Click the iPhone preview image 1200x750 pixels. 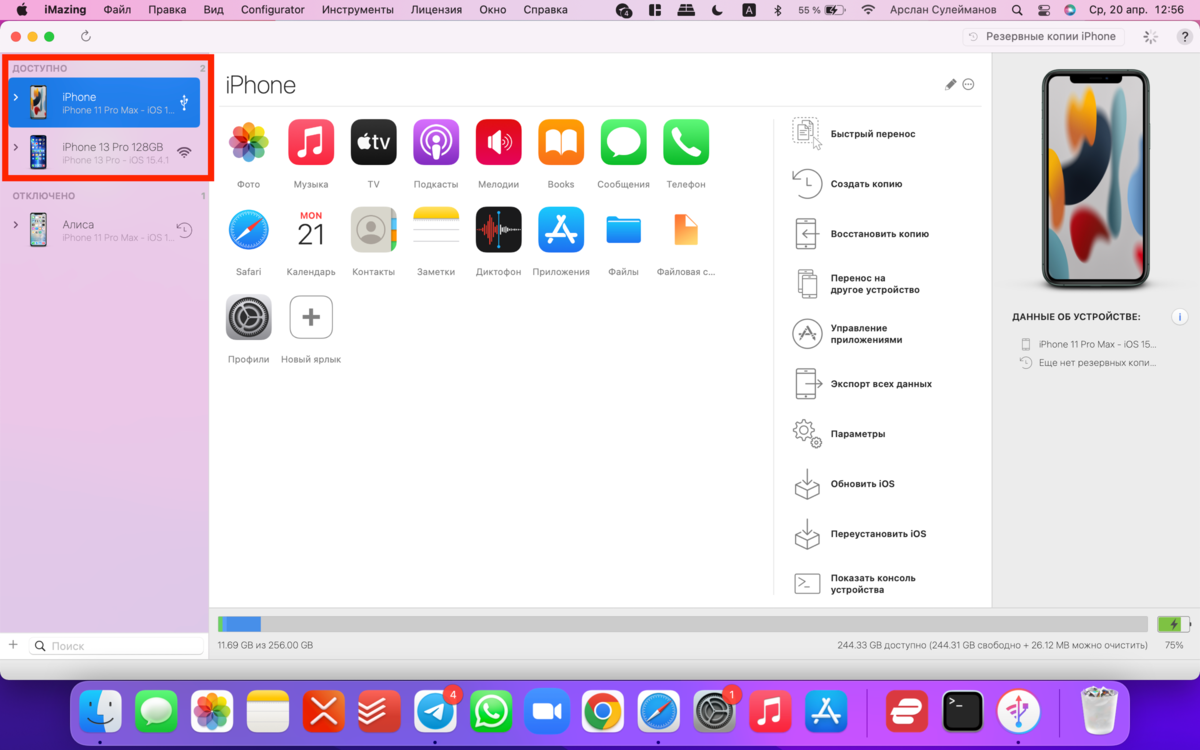coord(1096,178)
